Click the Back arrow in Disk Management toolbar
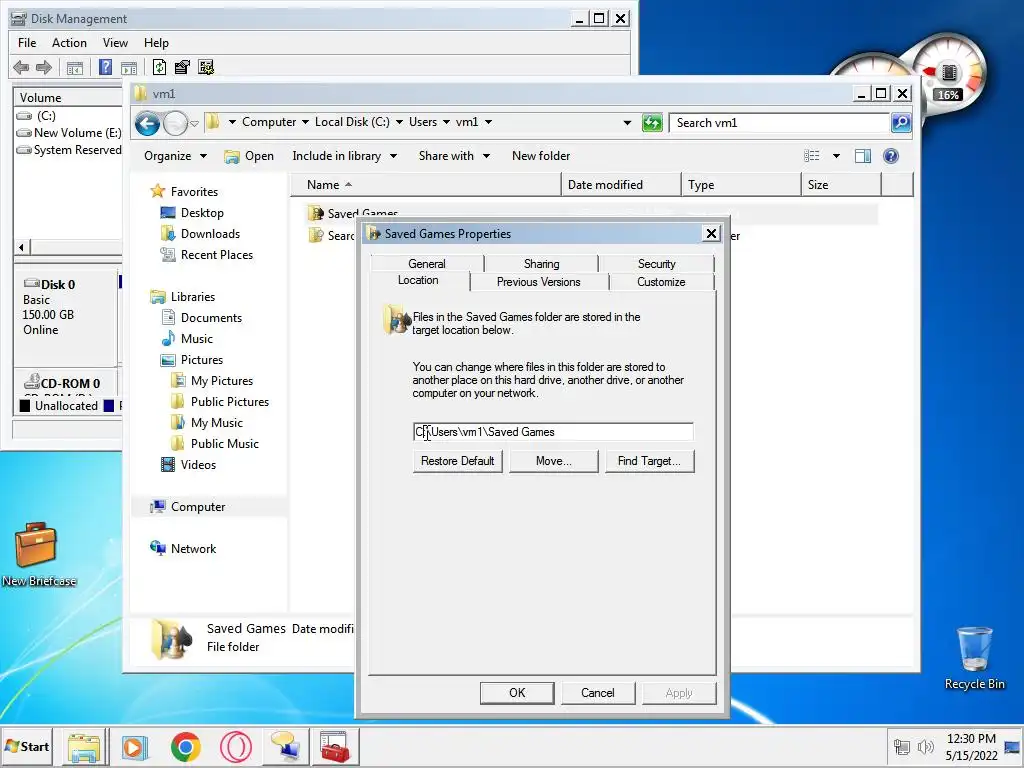Image resolution: width=1024 pixels, height=768 pixels. click(21, 67)
